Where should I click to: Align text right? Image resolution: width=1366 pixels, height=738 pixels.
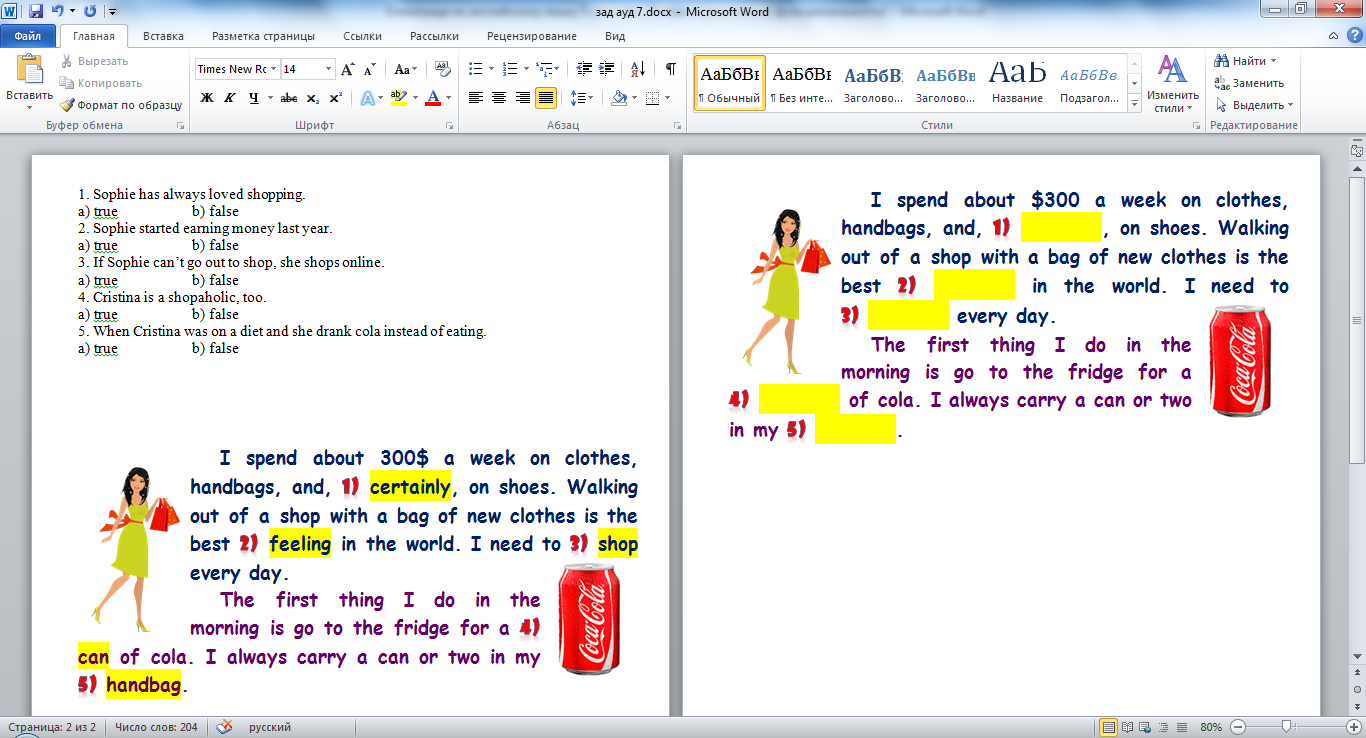[523, 98]
